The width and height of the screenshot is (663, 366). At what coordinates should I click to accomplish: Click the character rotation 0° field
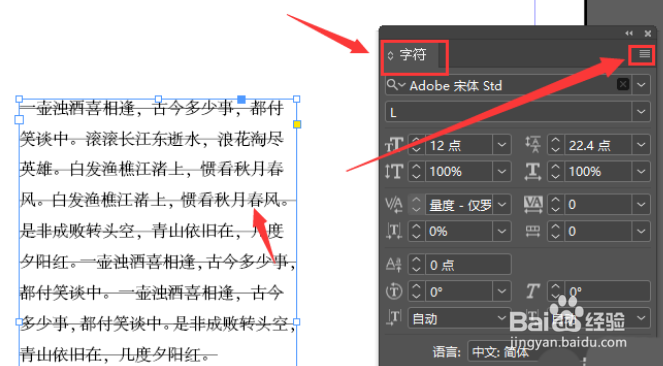pos(458,292)
